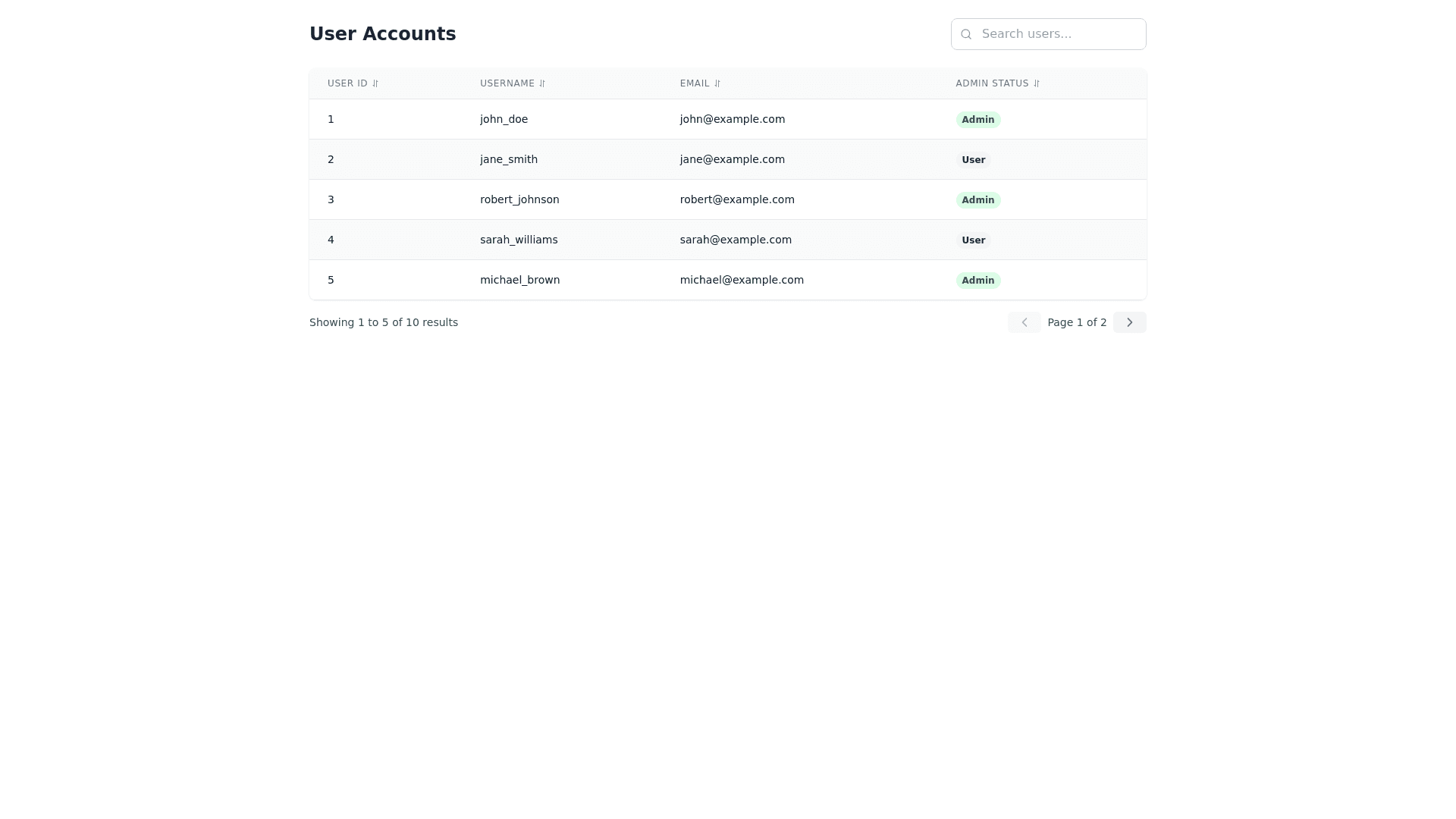Click the User badge for jane_smith
Image resolution: width=1456 pixels, height=819 pixels.
[973, 160]
